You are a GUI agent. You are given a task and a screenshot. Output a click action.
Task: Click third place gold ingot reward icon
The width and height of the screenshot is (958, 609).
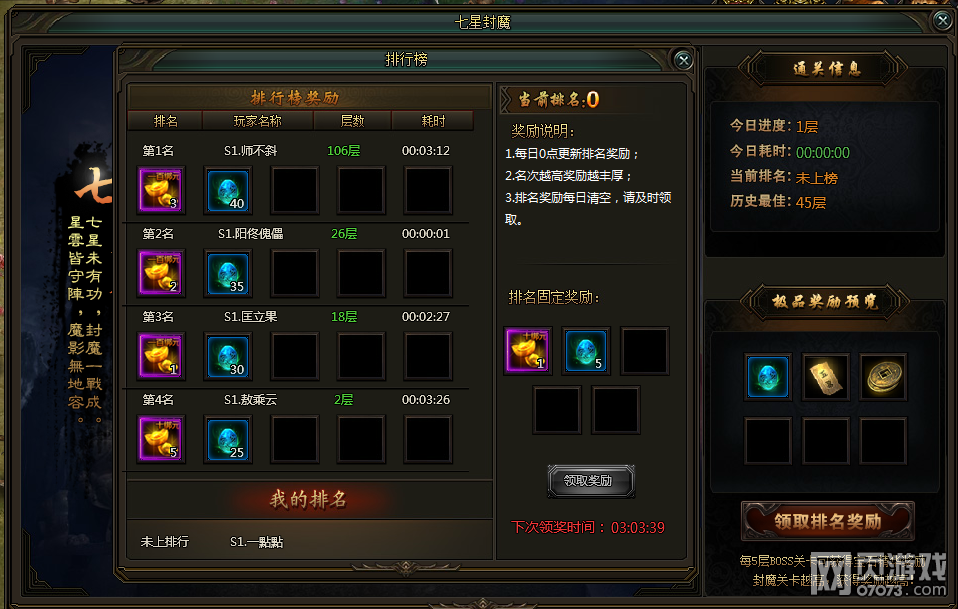tap(161, 356)
